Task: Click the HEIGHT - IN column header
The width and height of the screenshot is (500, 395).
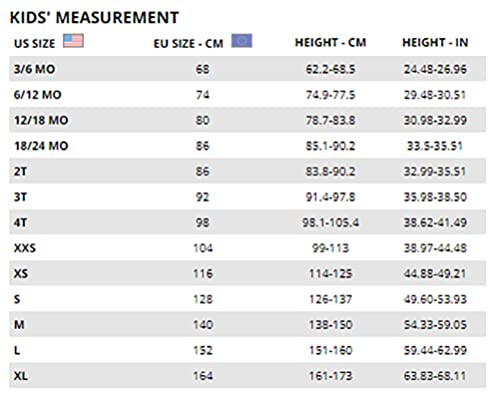Action: point(435,43)
